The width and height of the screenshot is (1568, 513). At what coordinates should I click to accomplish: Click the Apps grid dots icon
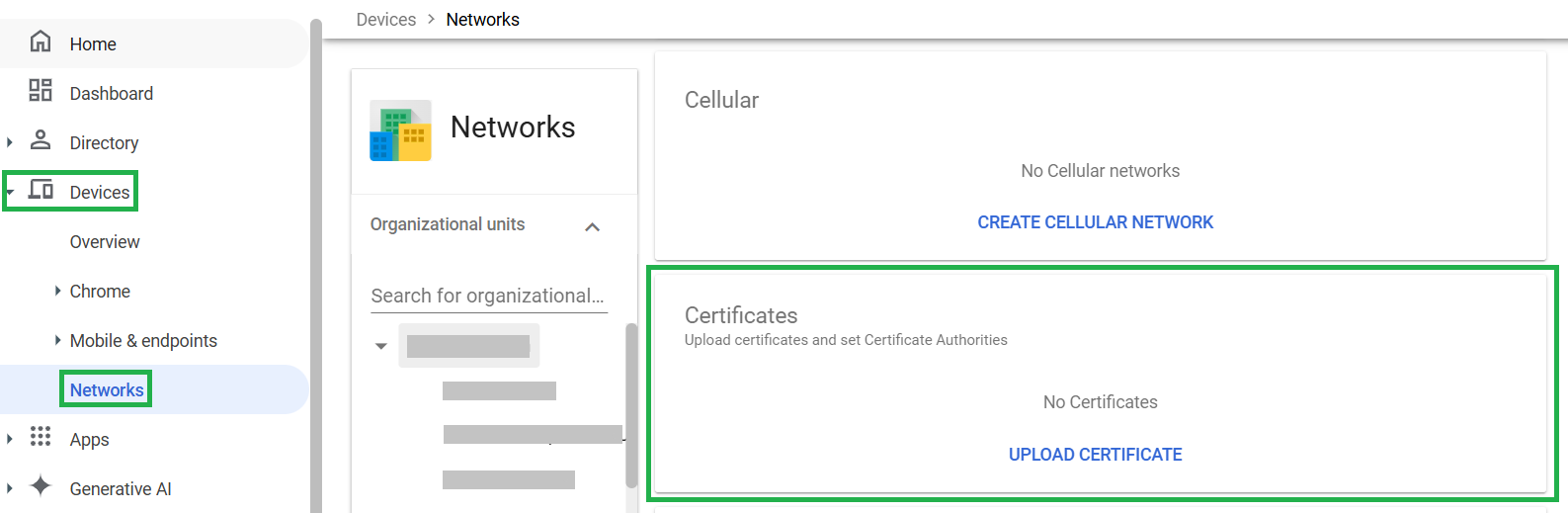pos(41,437)
